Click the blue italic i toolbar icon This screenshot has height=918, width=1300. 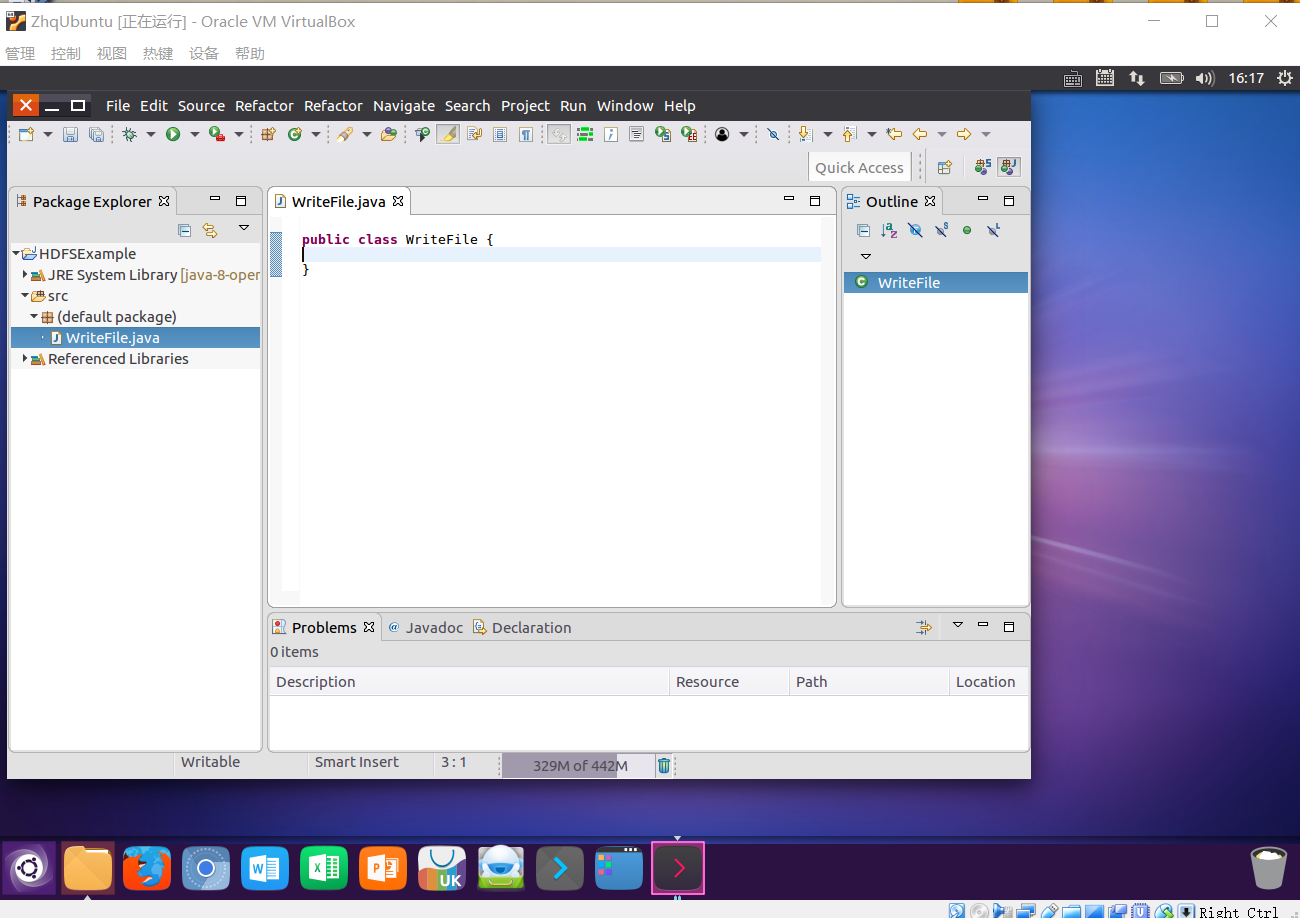[610, 134]
